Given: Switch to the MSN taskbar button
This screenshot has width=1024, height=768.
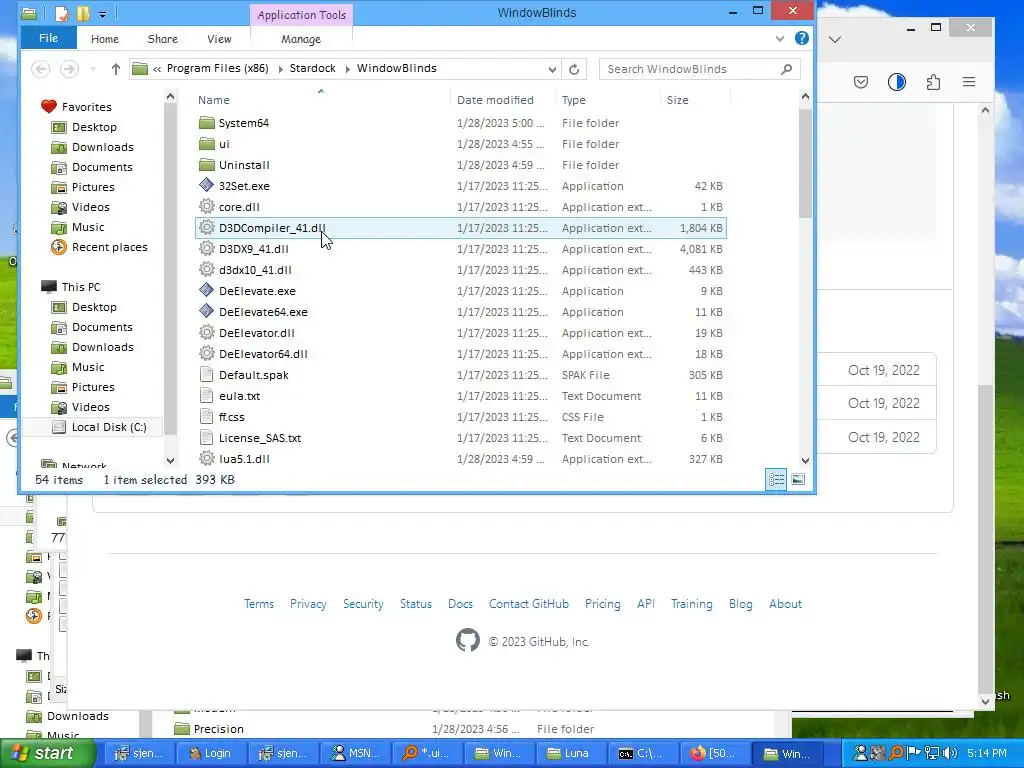Looking at the screenshot, I should (355, 753).
